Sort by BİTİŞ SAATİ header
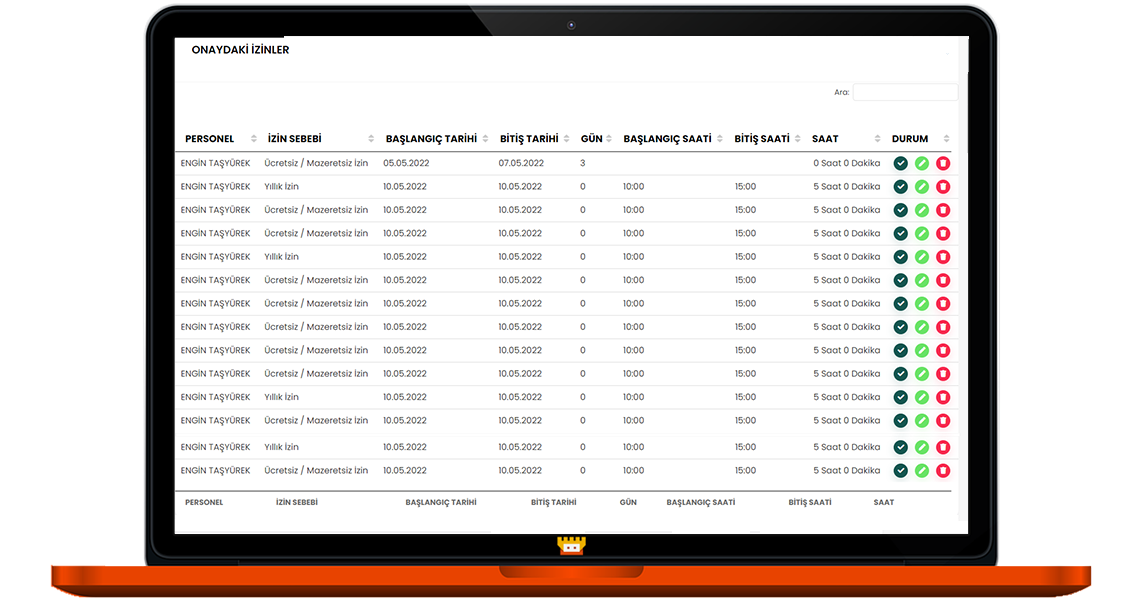The image size is (1135, 599). pos(767,139)
